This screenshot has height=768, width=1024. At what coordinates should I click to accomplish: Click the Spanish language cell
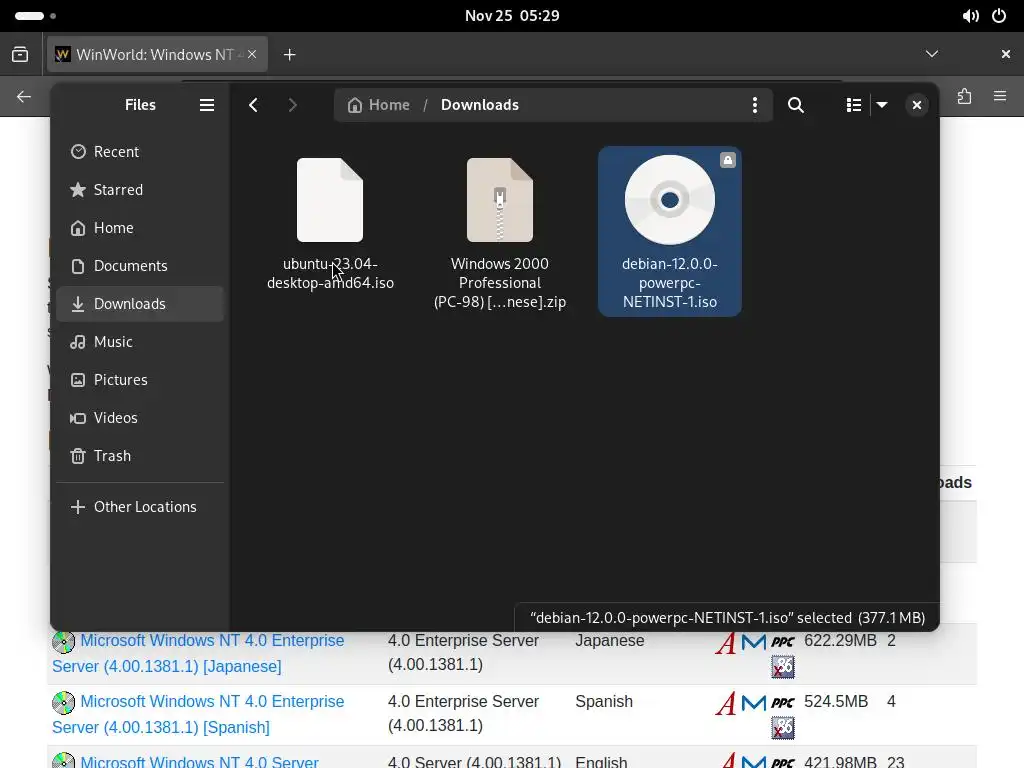[603, 701]
